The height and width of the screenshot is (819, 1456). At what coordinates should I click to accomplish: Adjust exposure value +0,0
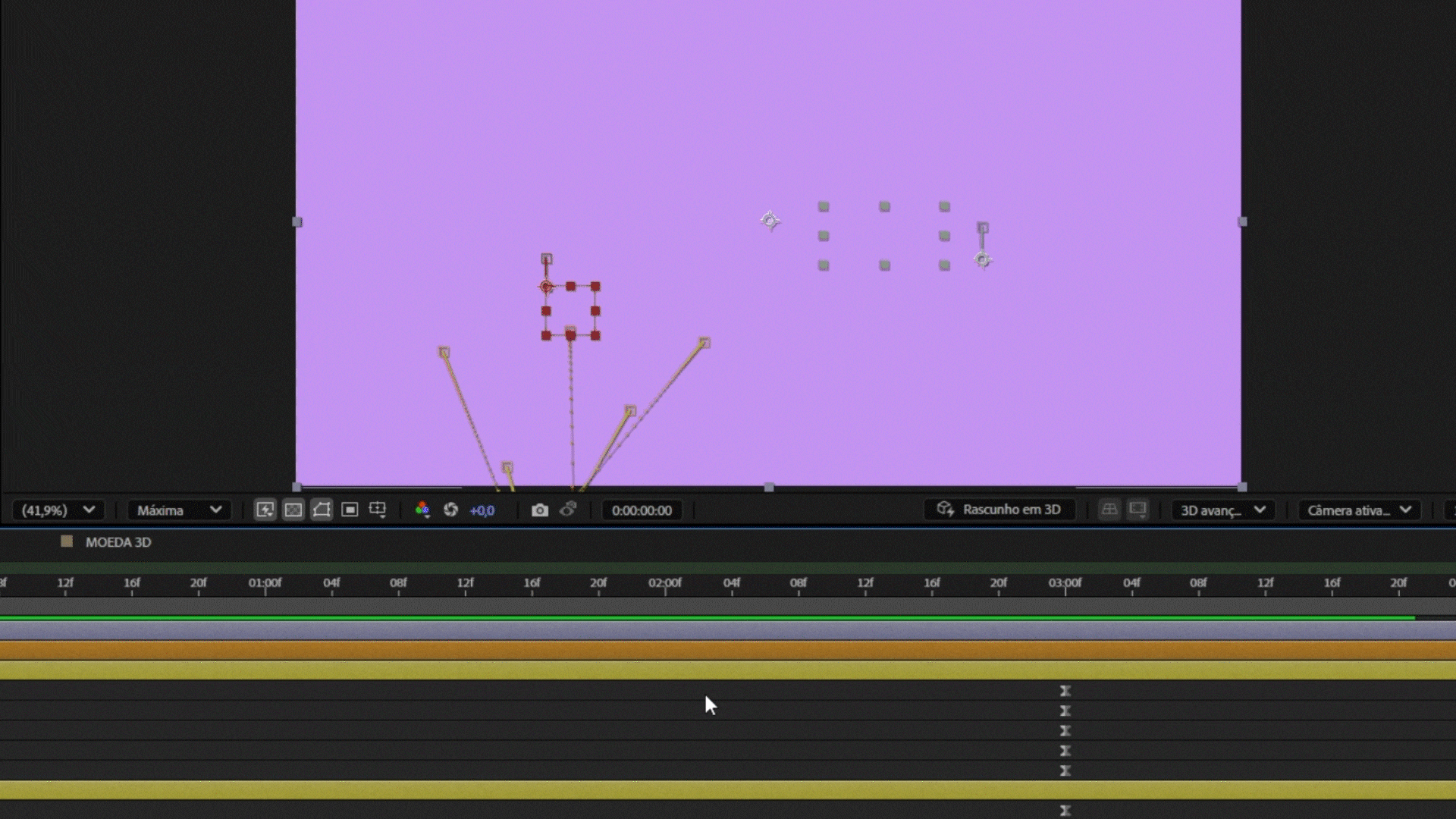482,511
